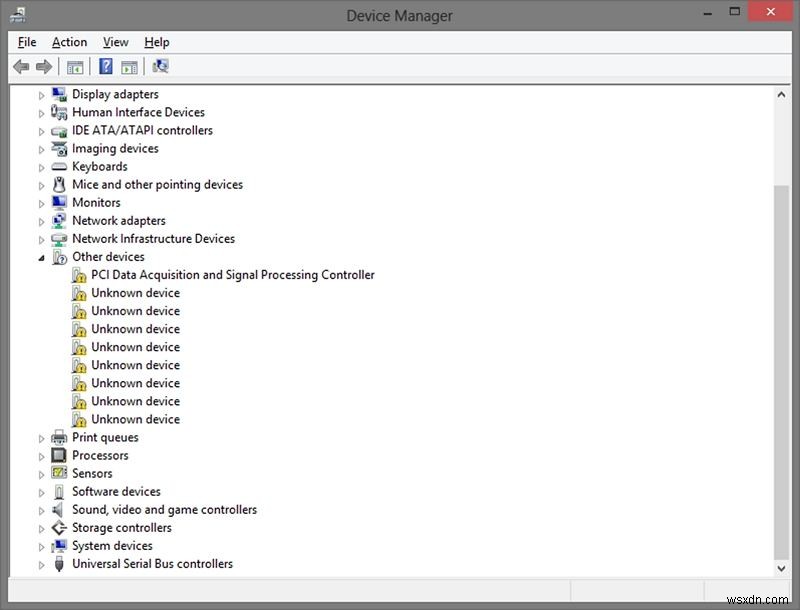Open the File menu

[26, 42]
